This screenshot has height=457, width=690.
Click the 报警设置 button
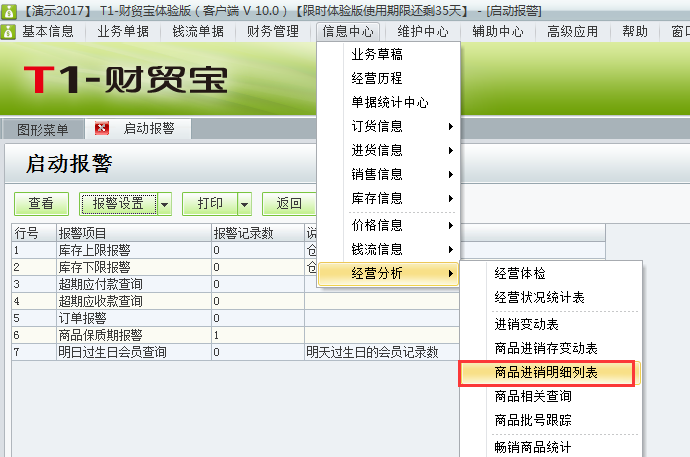pos(118,204)
